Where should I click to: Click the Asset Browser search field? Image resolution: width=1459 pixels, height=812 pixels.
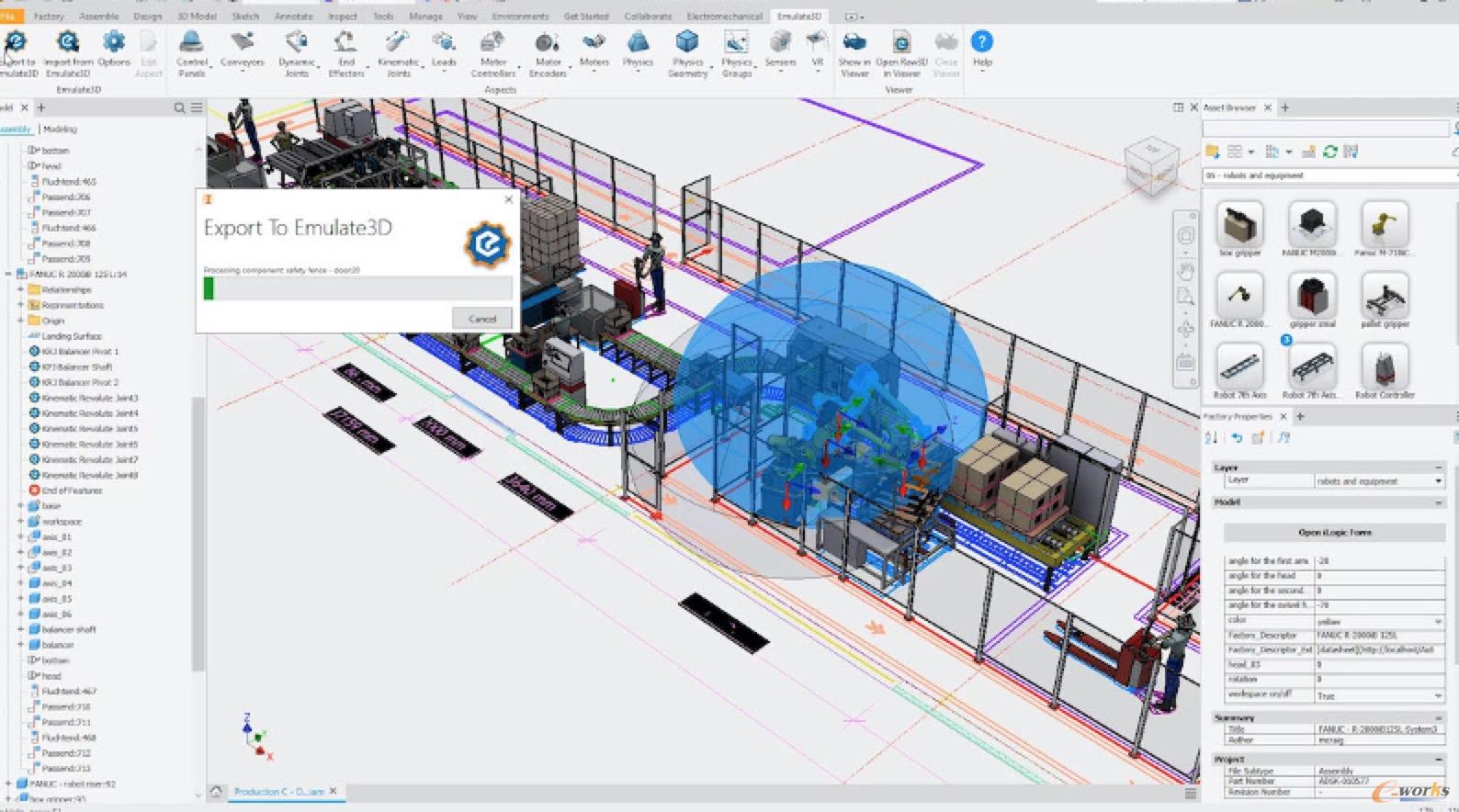(x=1327, y=129)
